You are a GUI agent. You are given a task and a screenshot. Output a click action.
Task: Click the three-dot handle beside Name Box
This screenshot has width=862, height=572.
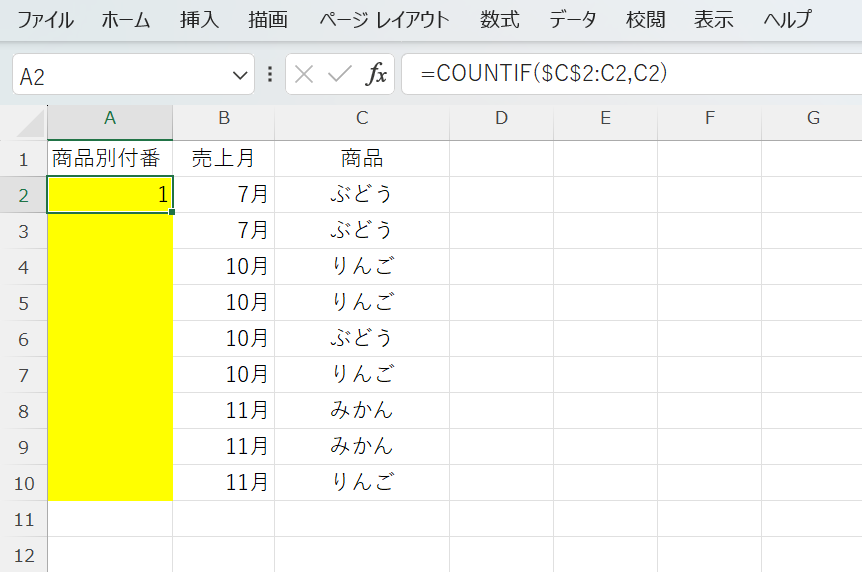tap(270, 74)
